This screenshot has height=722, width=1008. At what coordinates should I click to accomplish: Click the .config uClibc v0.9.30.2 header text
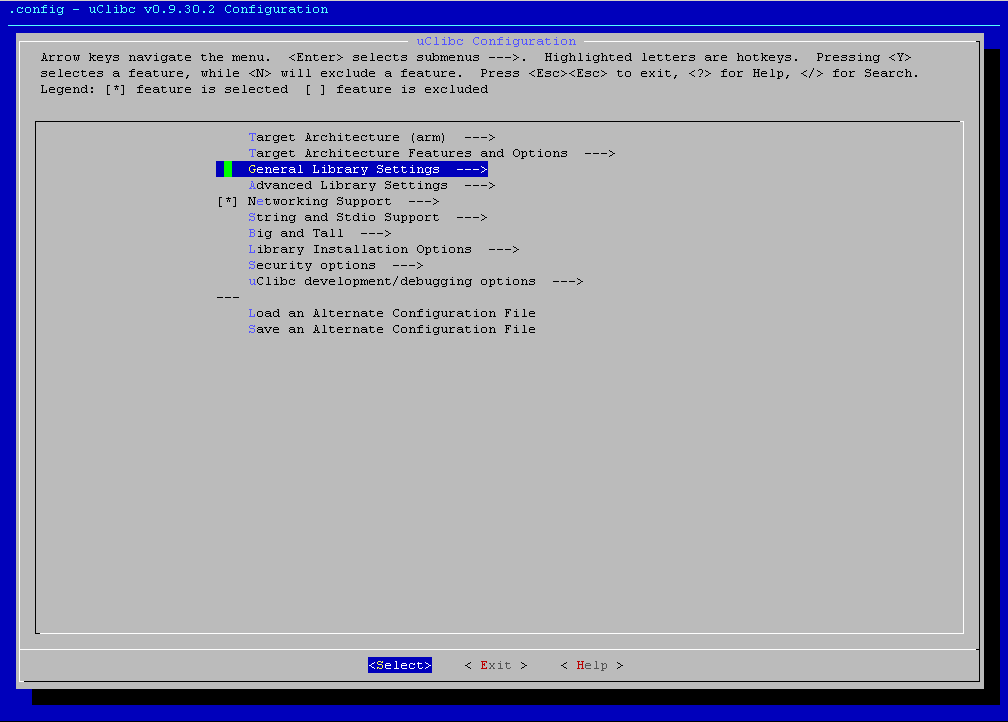(168, 10)
